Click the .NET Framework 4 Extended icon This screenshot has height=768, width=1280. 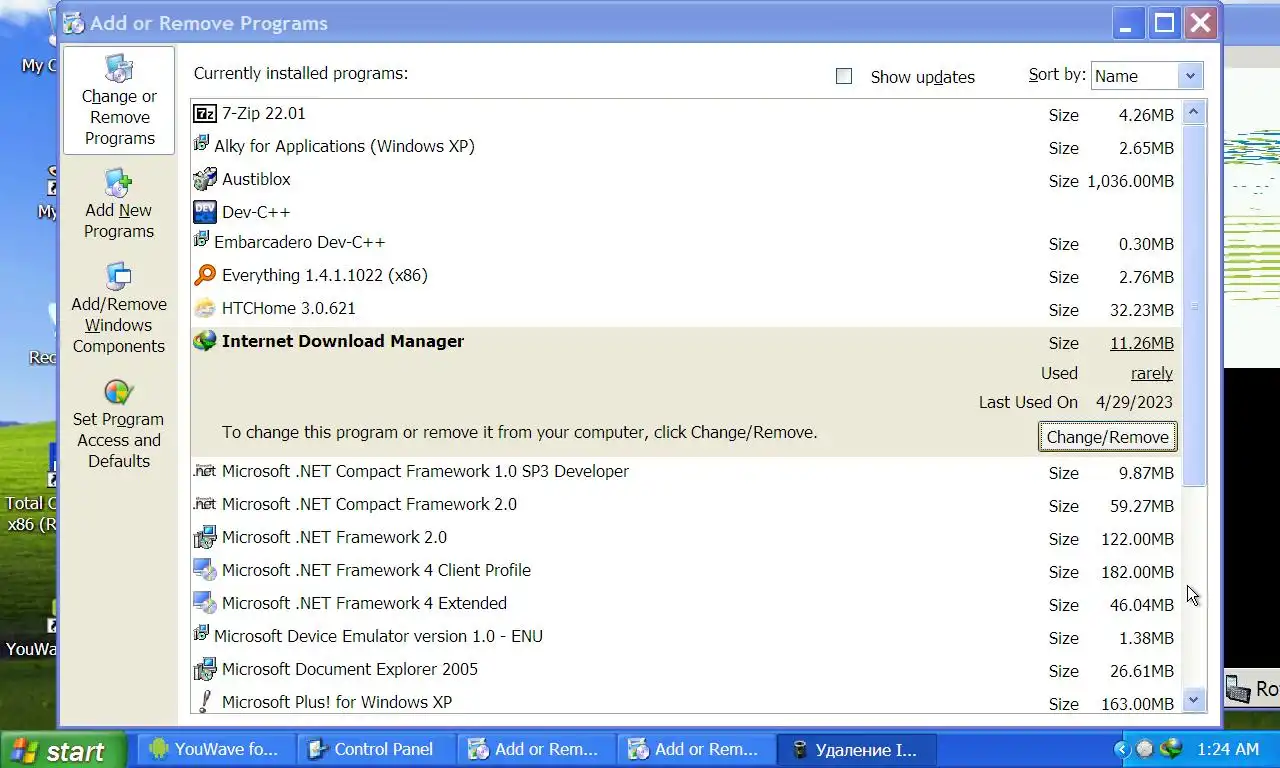click(x=204, y=604)
